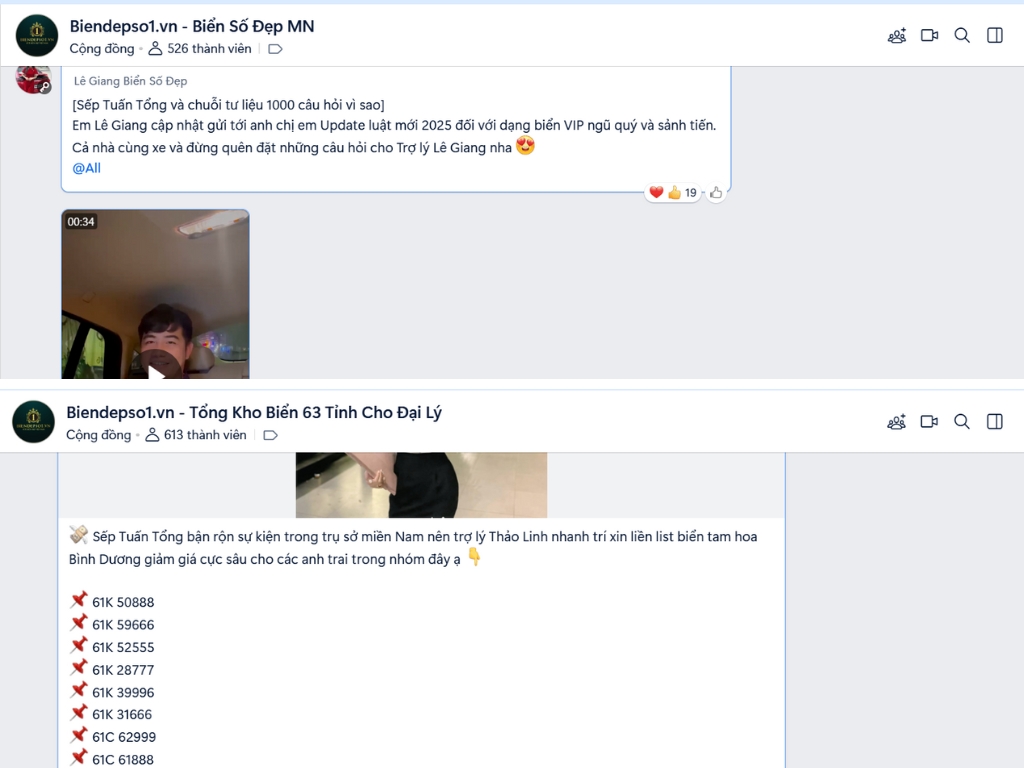The height and width of the screenshot is (768, 1024).
Task: Toggle info sidebar in Tổng Kho Biển 63 Tỉnh chat
Action: pyautogui.click(x=995, y=422)
